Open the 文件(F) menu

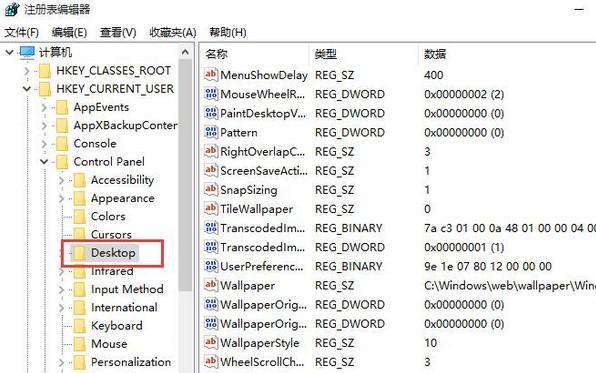click(x=21, y=32)
